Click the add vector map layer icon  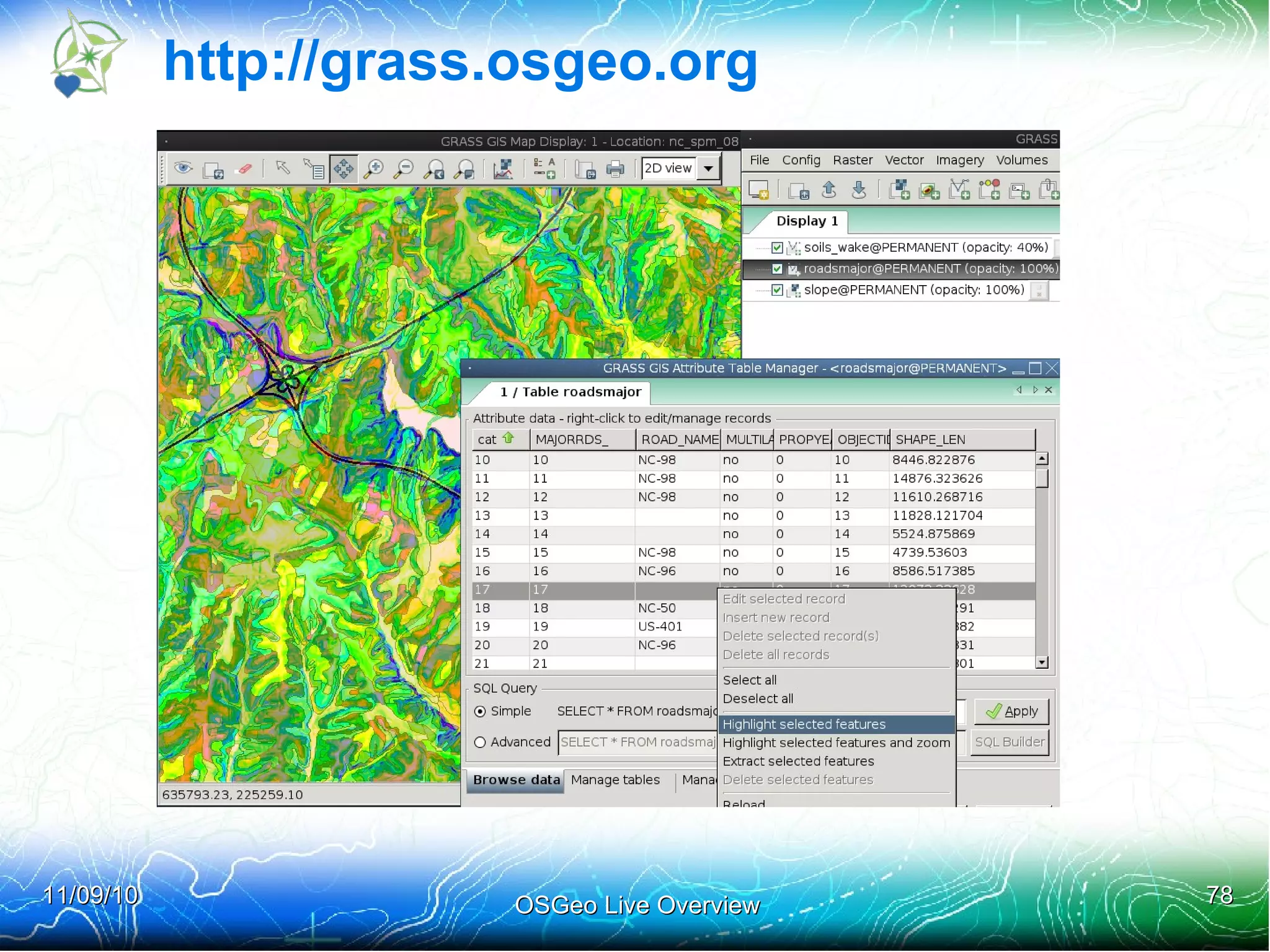(959, 190)
